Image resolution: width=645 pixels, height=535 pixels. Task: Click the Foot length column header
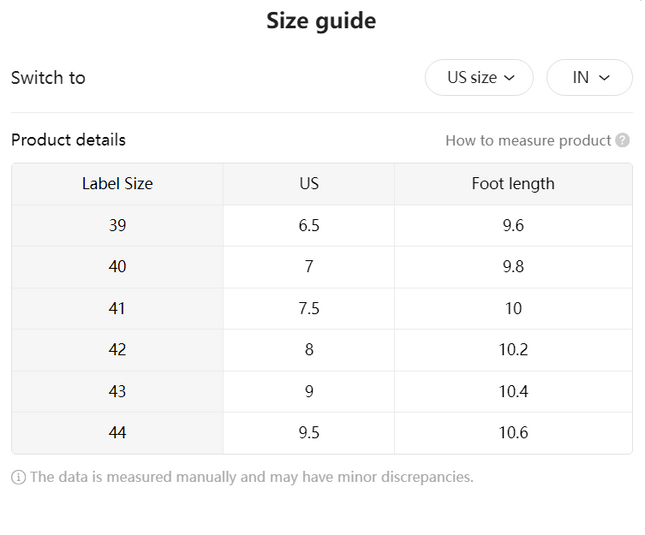[x=513, y=184]
